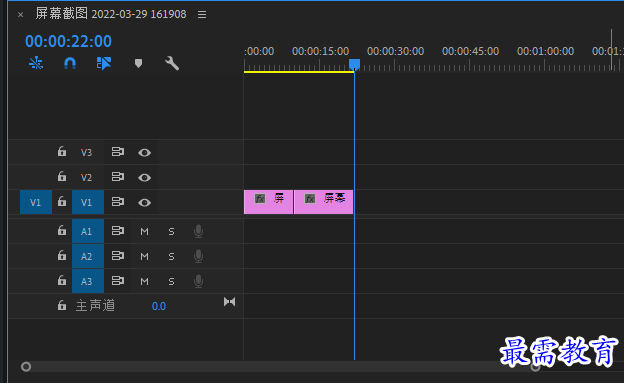Open timeline display settings wrench
Screen dimensions: 624x383
(172, 63)
